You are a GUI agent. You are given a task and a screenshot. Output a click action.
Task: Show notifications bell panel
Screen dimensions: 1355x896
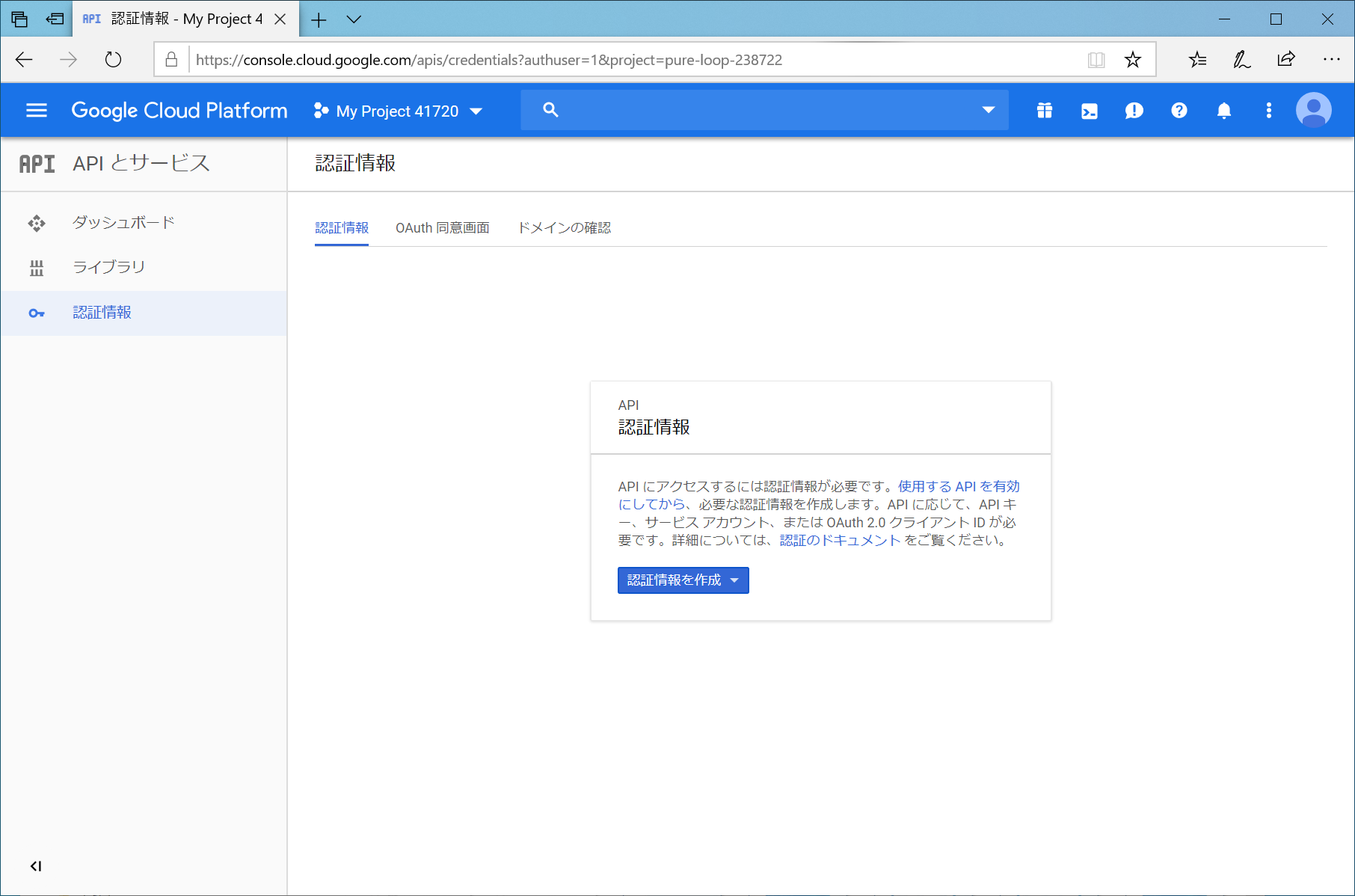click(1224, 111)
